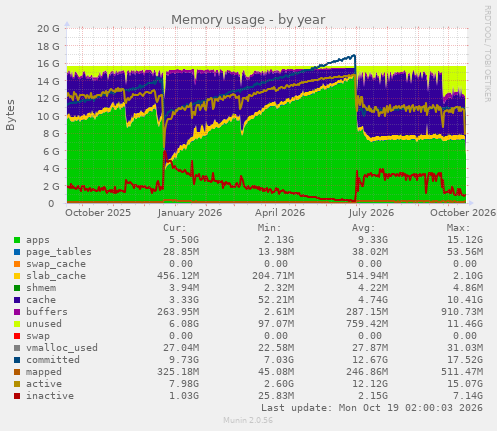Click committed max value 17.52G

pyautogui.click(x=465, y=360)
